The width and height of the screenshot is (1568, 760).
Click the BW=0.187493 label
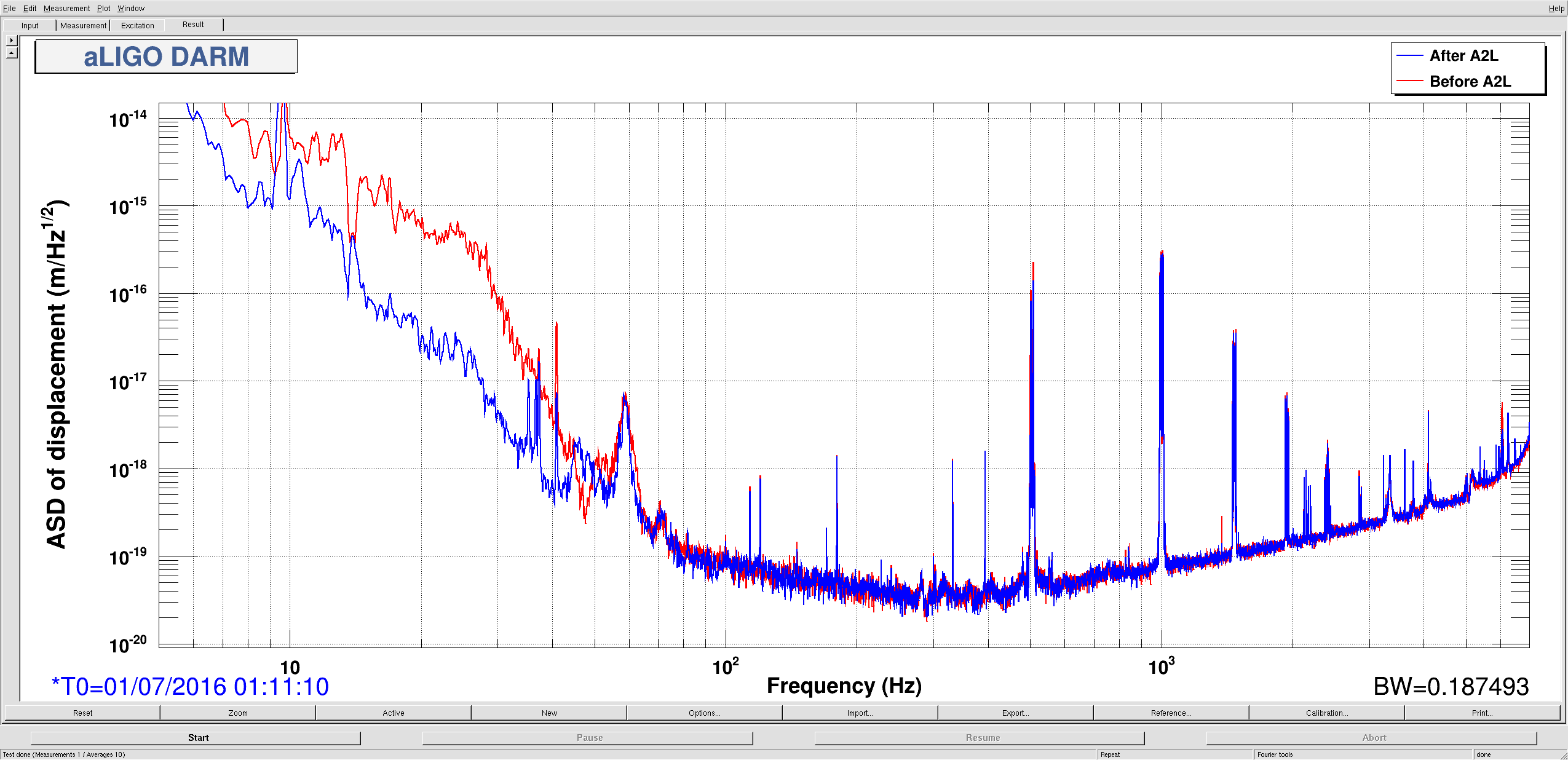tap(1451, 686)
